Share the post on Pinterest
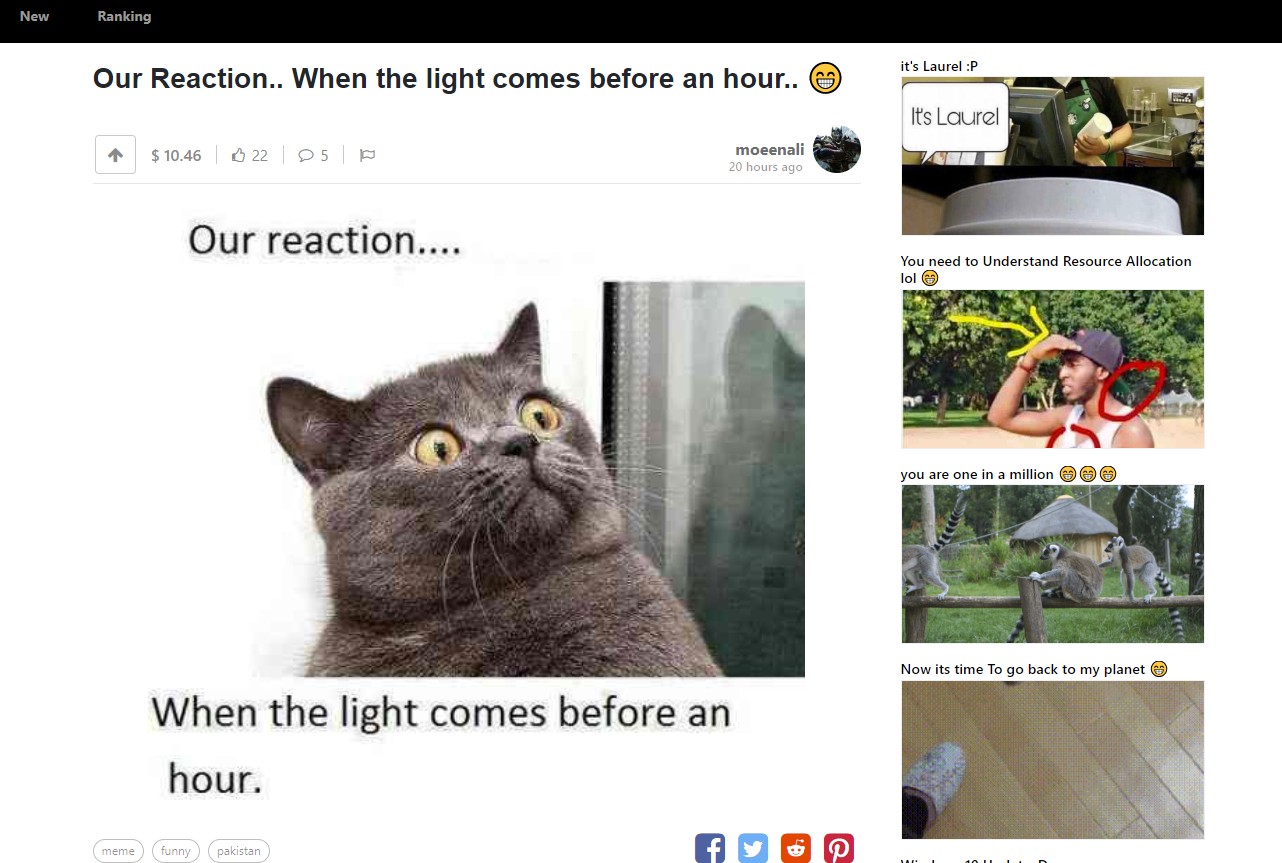This screenshot has width=1282, height=863. (839, 848)
